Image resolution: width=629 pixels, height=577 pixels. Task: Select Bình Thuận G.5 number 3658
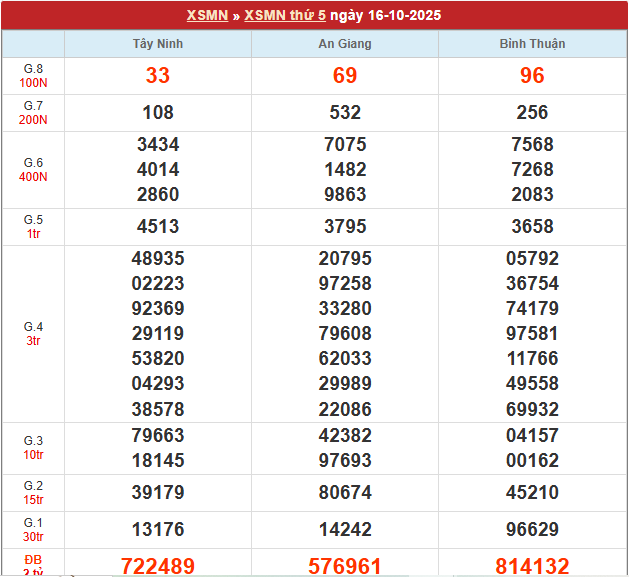point(532,227)
